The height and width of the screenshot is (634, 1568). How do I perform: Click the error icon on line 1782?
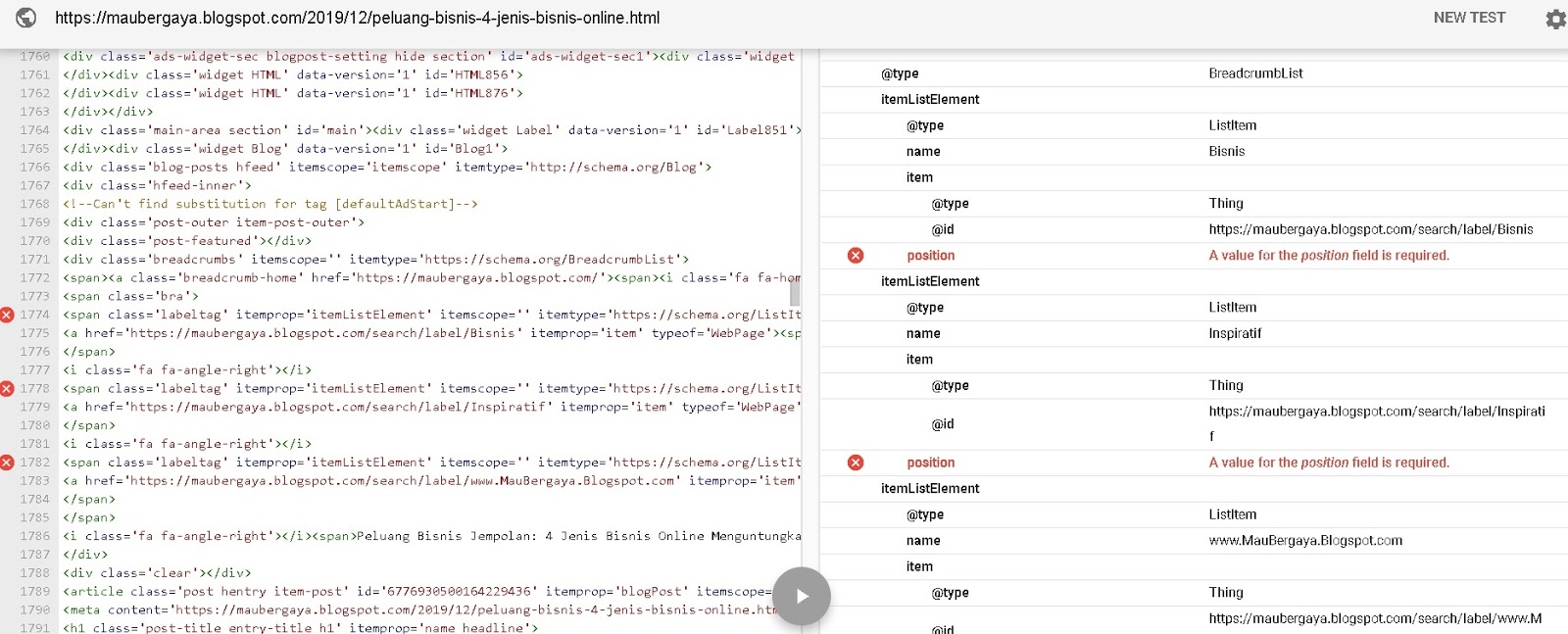[x=7, y=463]
